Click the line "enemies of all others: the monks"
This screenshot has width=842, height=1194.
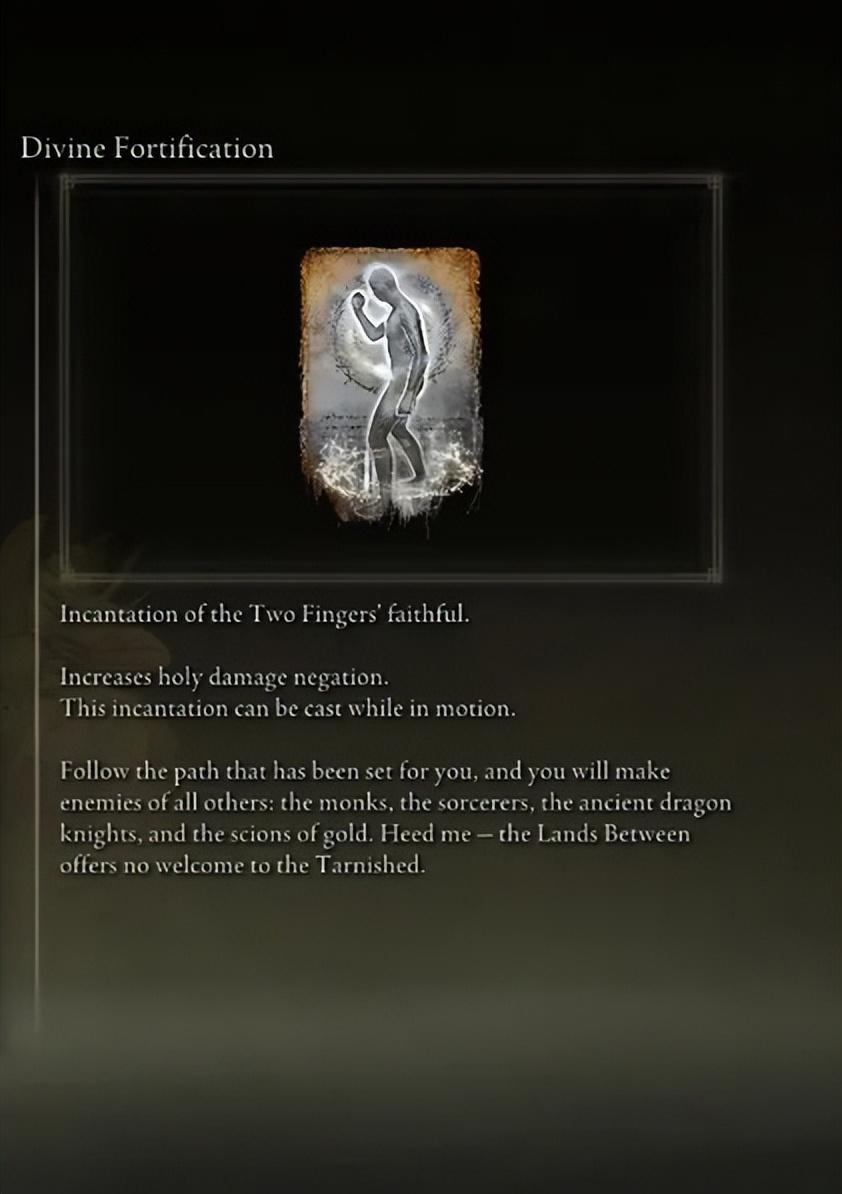[395, 803]
